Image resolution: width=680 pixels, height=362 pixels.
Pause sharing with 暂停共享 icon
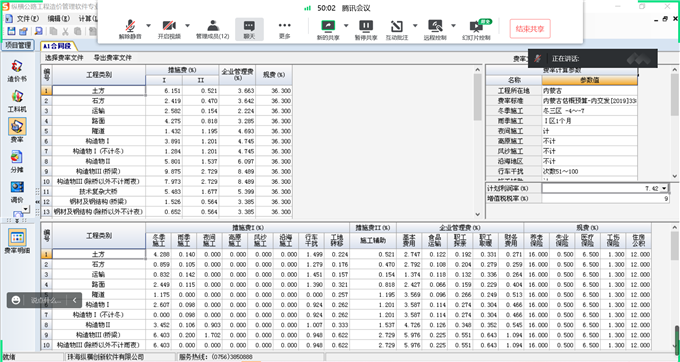click(366, 29)
